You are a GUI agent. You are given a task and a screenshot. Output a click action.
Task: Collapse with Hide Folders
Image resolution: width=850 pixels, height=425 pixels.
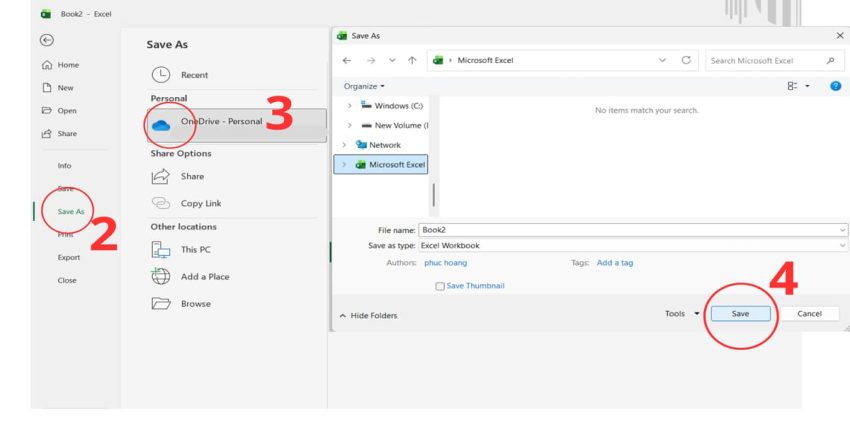click(368, 315)
